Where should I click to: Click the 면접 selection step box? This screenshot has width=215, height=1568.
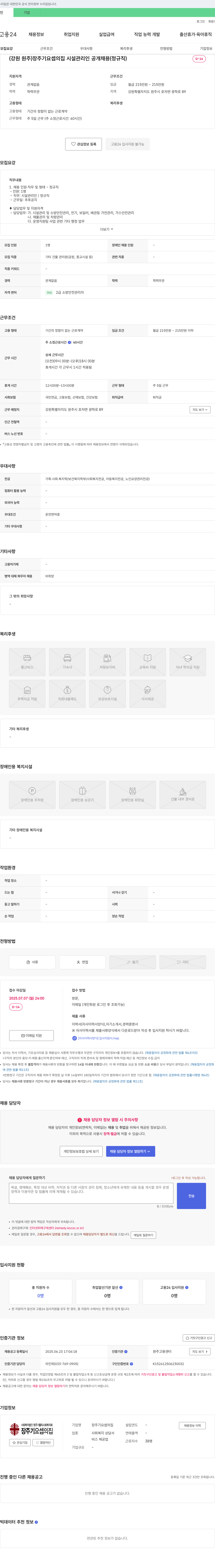82,962
